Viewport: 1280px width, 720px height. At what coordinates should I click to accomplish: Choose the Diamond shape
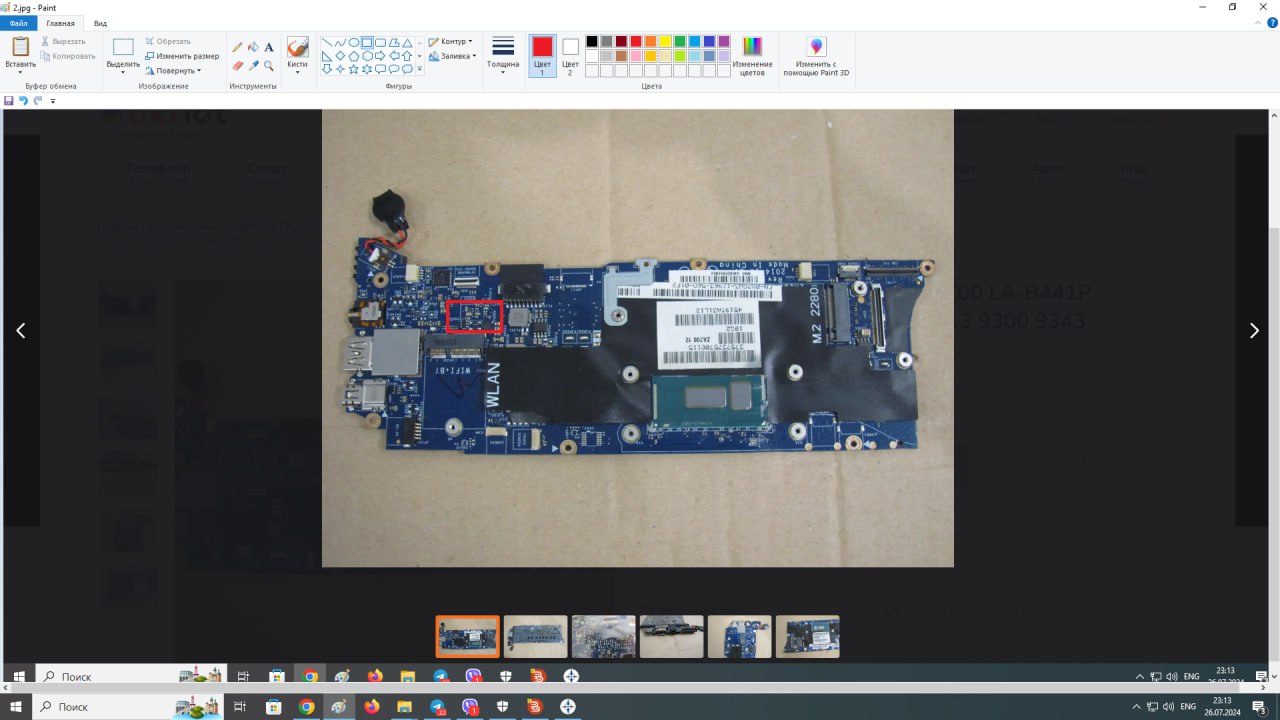click(340, 56)
